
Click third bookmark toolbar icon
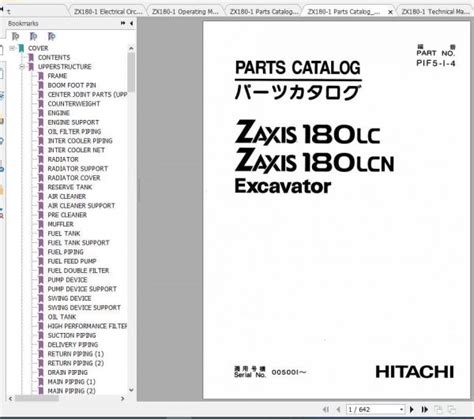pyautogui.click(x=51, y=36)
